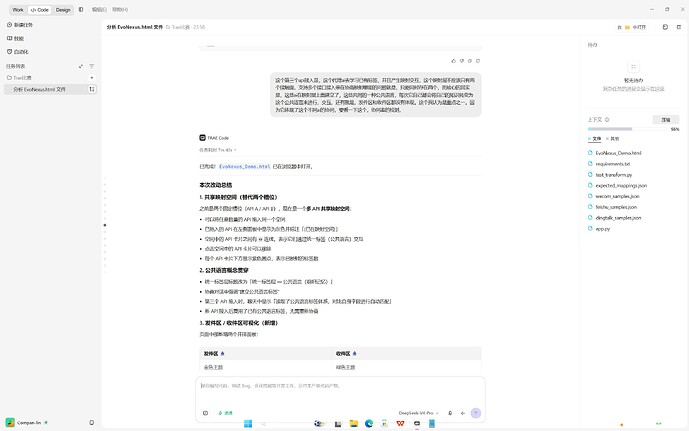Click the third feedback icon above user message

[470, 61]
